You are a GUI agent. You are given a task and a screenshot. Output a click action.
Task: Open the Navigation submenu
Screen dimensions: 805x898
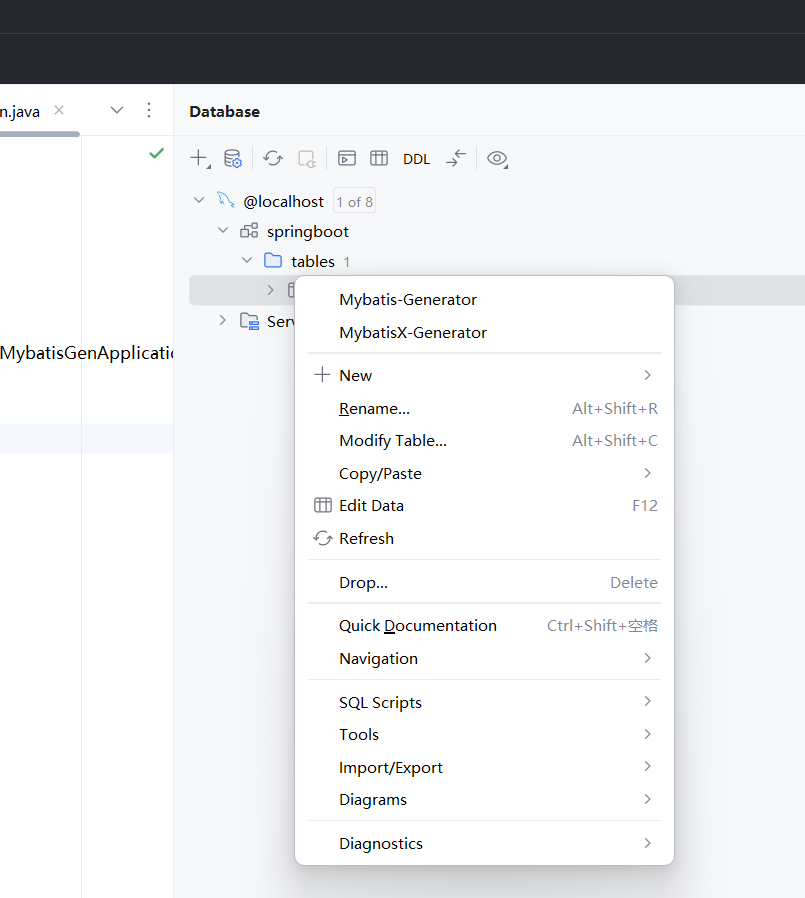484,659
